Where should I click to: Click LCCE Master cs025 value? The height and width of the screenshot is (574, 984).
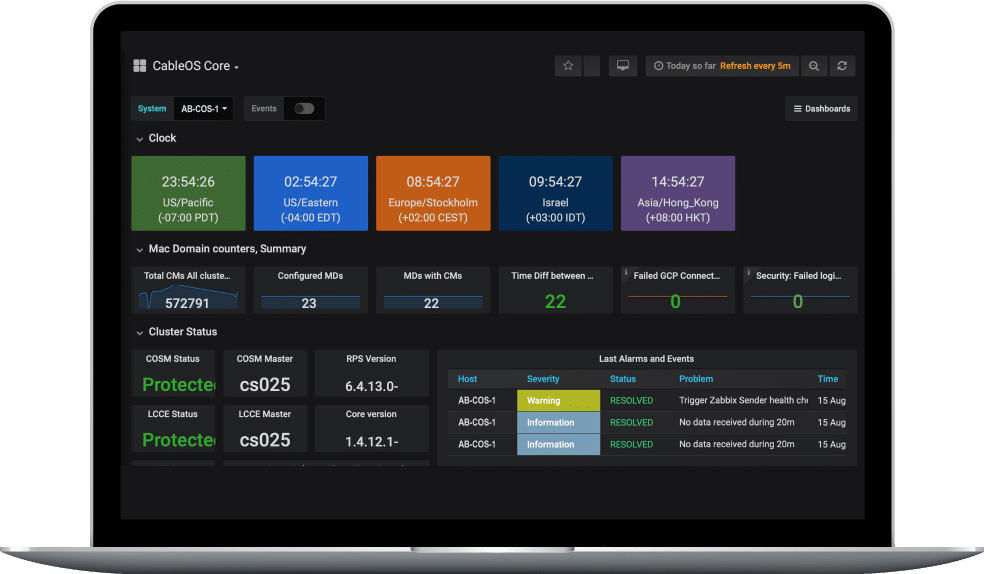click(265, 440)
